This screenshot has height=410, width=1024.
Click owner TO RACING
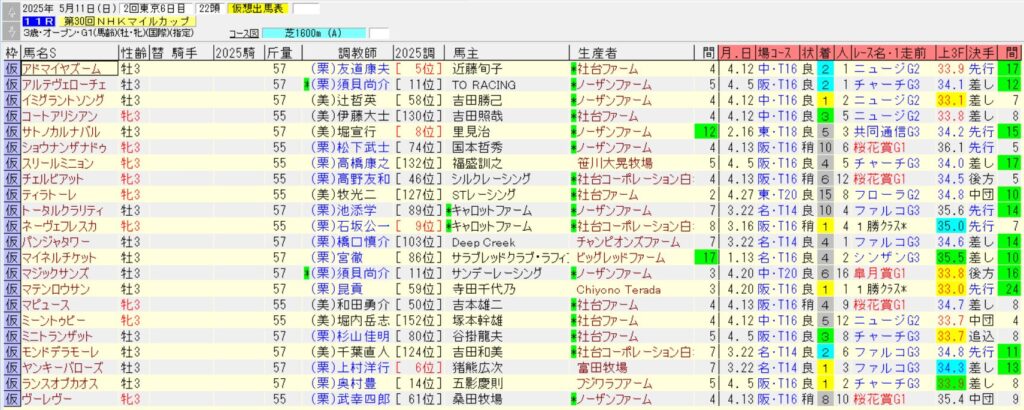[484, 84]
